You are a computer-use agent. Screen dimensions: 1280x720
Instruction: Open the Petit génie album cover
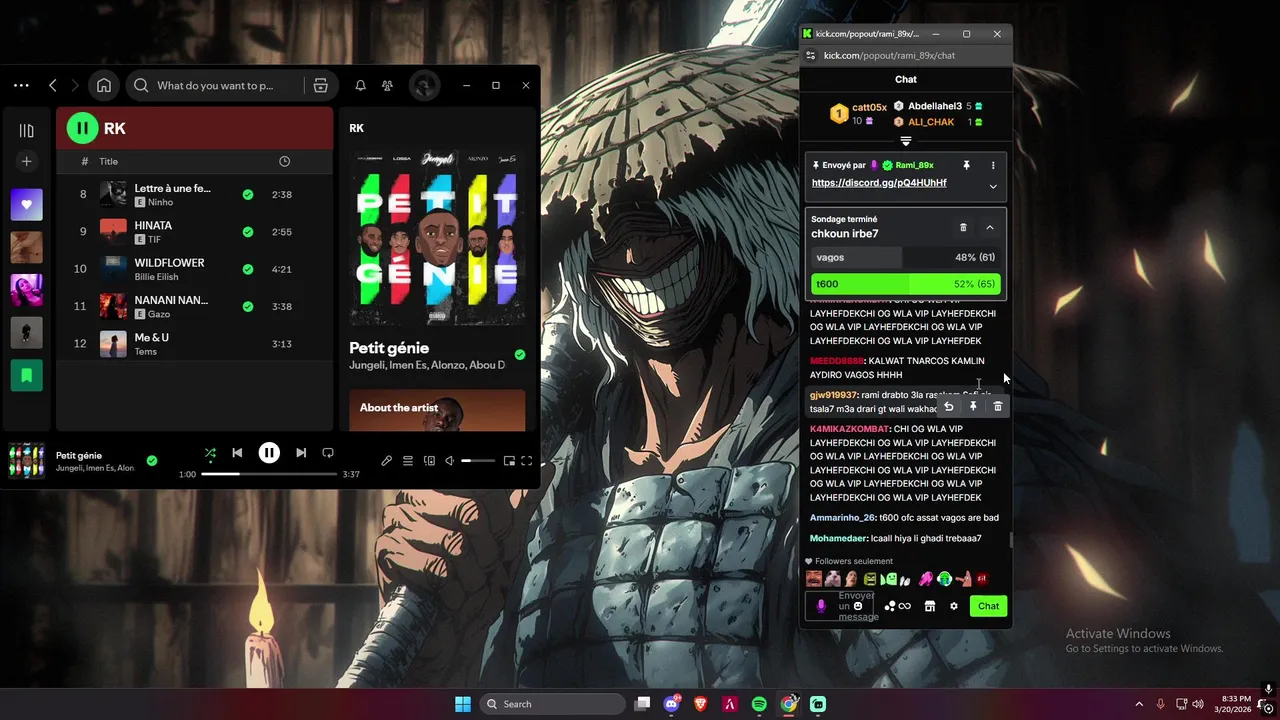437,237
